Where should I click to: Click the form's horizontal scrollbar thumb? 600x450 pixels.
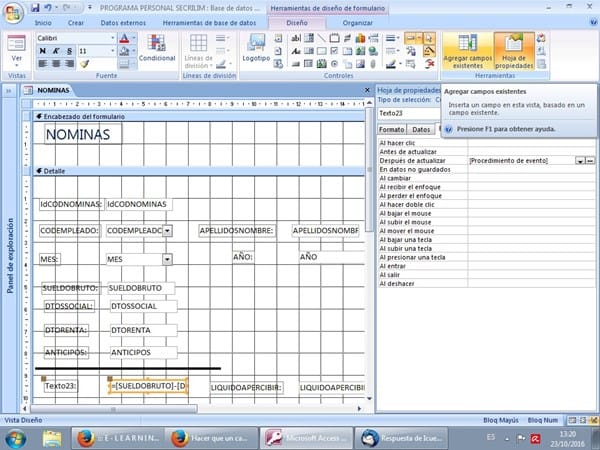coord(114,409)
